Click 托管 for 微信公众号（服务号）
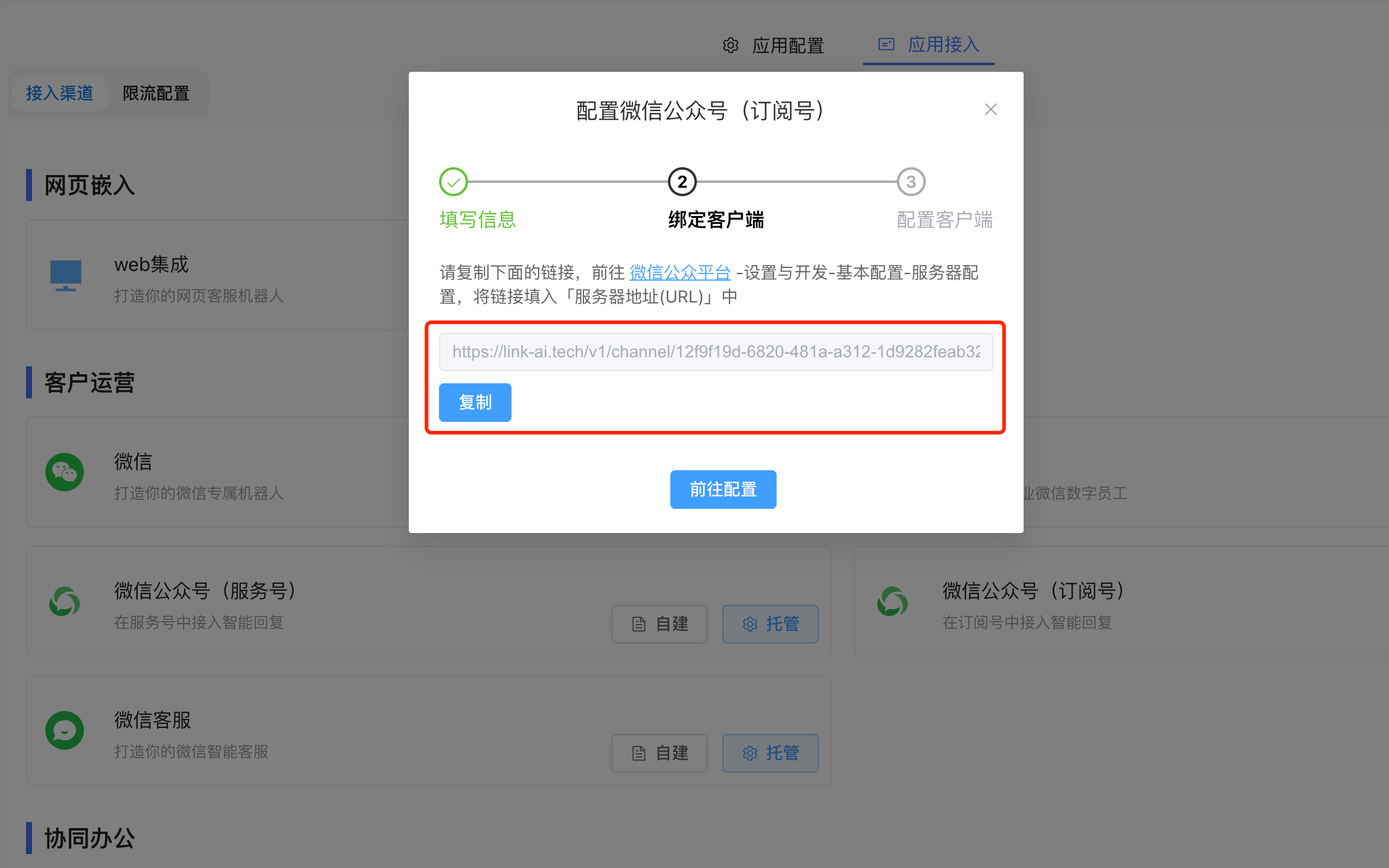Screen dimensions: 1389x868 [771, 624]
